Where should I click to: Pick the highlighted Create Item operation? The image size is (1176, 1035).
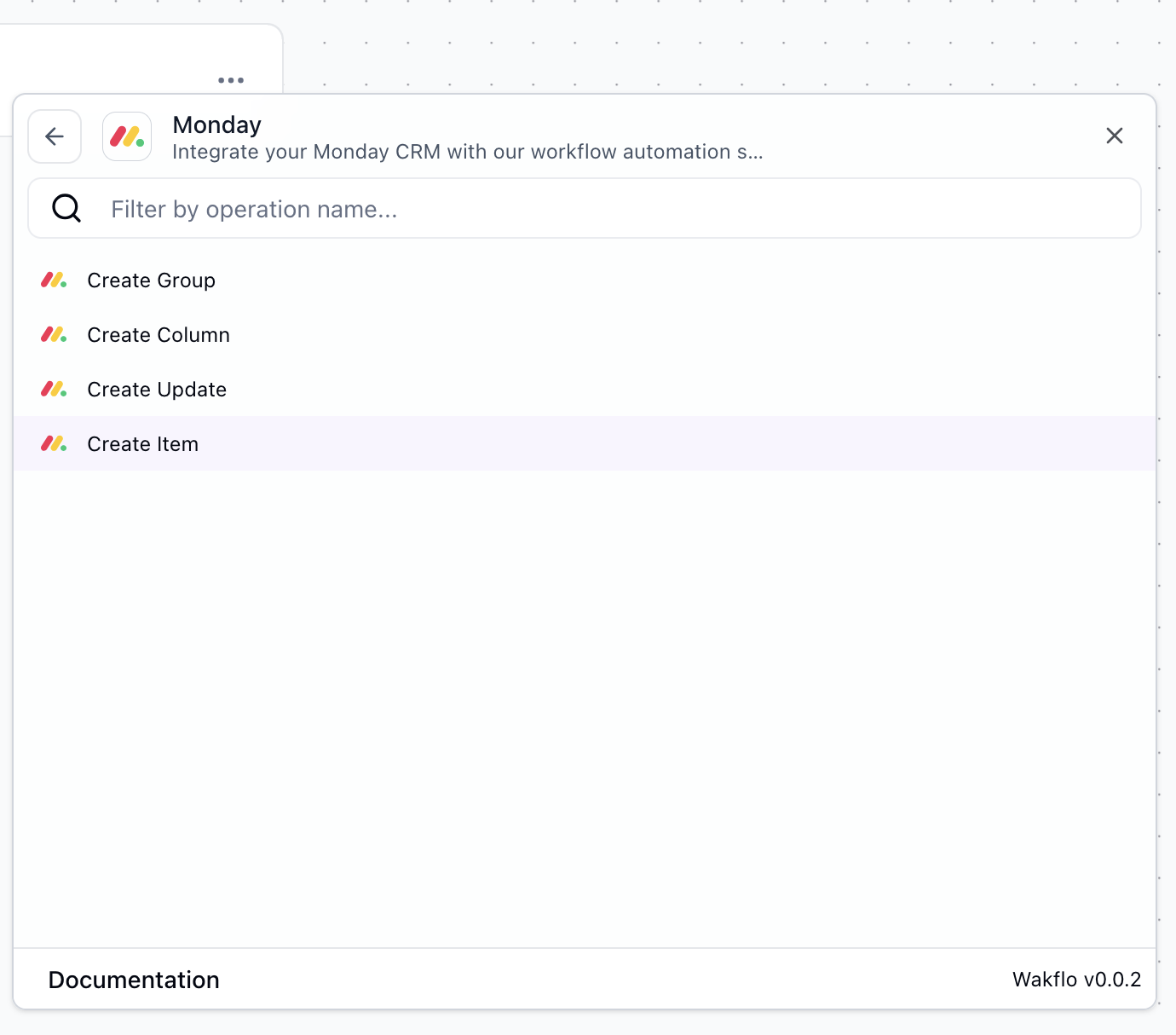coord(143,444)
